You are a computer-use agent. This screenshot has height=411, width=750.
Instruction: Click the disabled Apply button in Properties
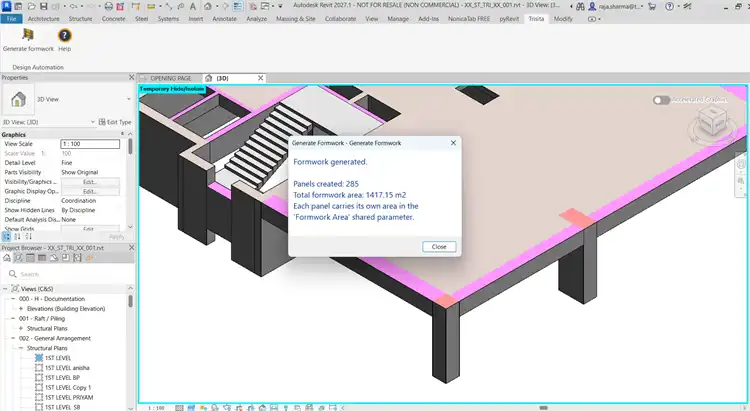[116, 237]
